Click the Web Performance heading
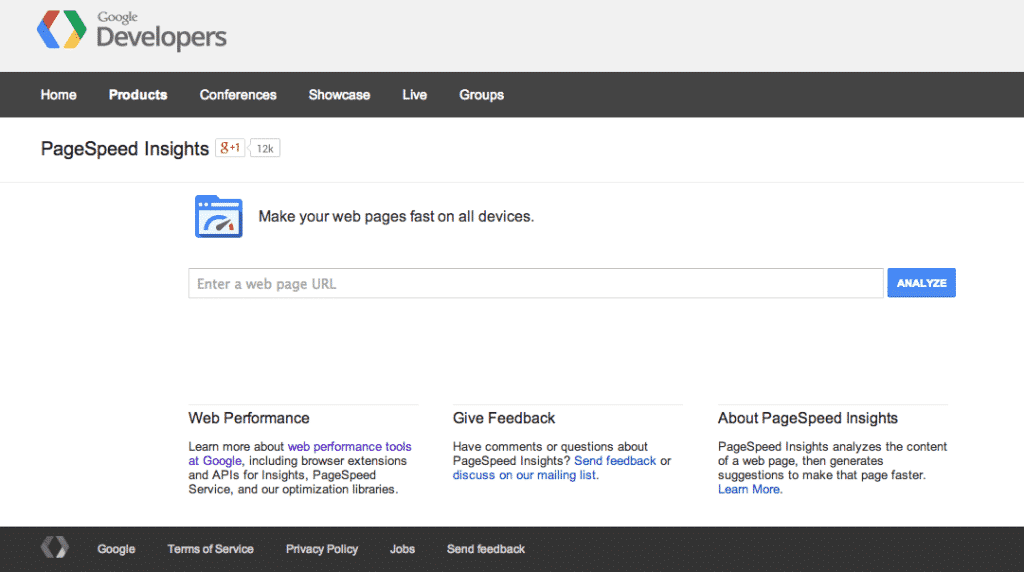This screenshot has height=572, width=1024. tap(249, 418)
